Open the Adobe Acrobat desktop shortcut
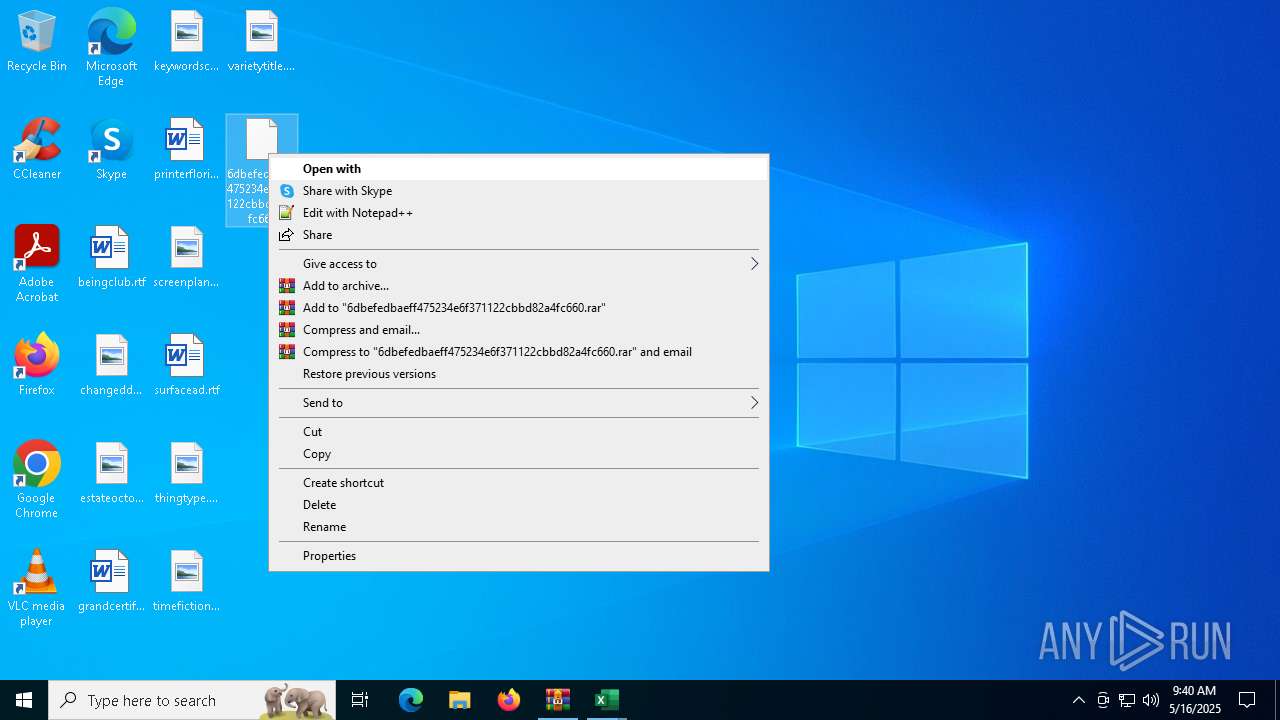Image resolution: width=1280 pixels, height=720 pixels. [x=37, y=264]
